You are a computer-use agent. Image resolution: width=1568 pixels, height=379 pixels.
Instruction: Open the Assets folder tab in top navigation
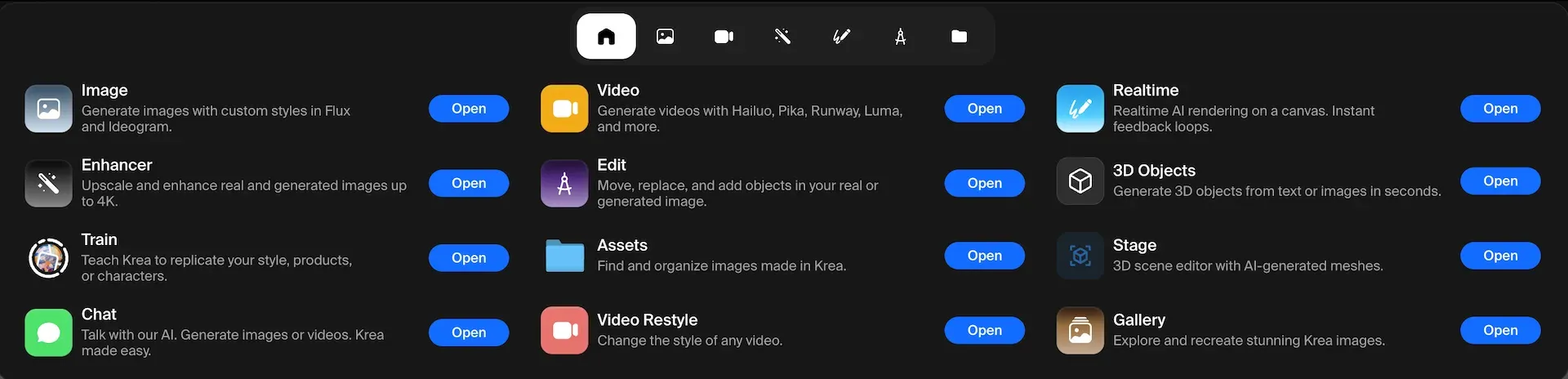point(959,36)
